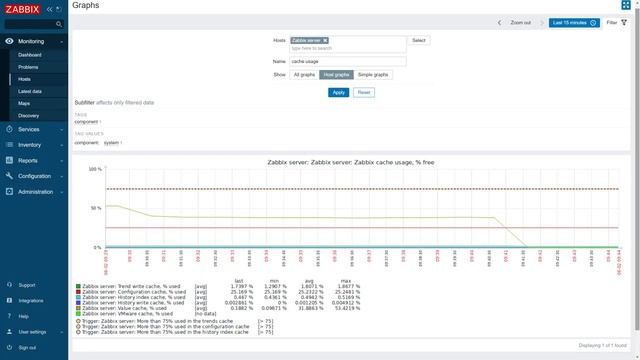
Task: Click the Inventory list icon
Action: [x=9, y=144]
